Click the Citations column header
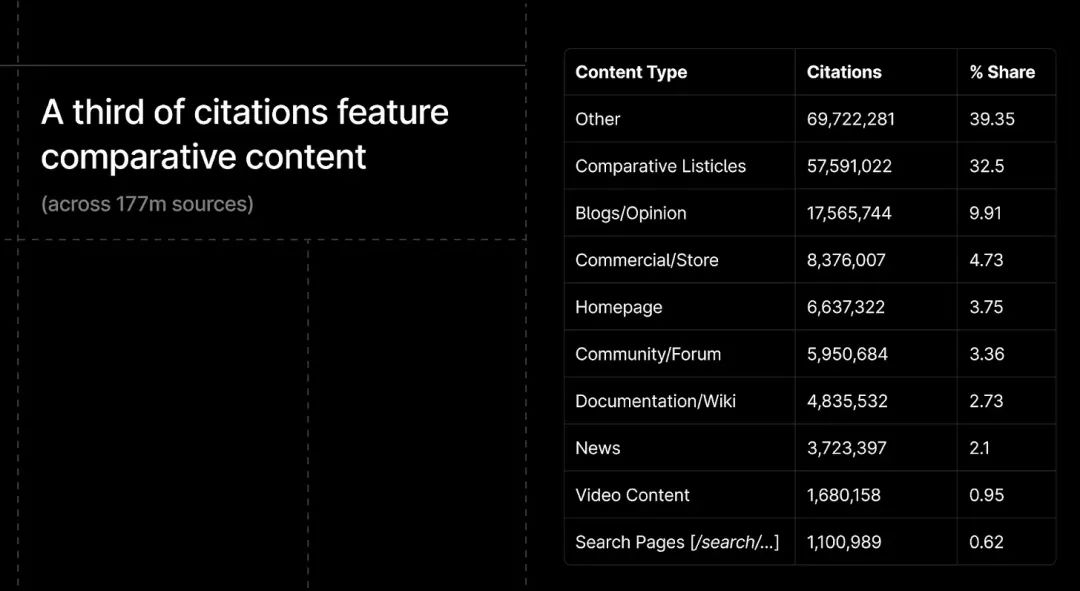Viewport: 1080px width, 591px height. 844,72
